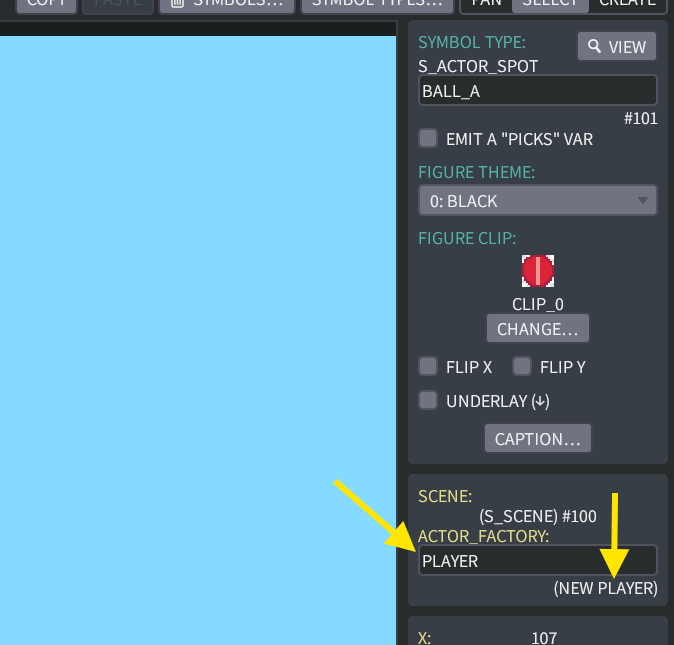674x645 pixels.
Task: Click the BALL_A name input field
Action: pyautogui.click(x=538, y=90)
